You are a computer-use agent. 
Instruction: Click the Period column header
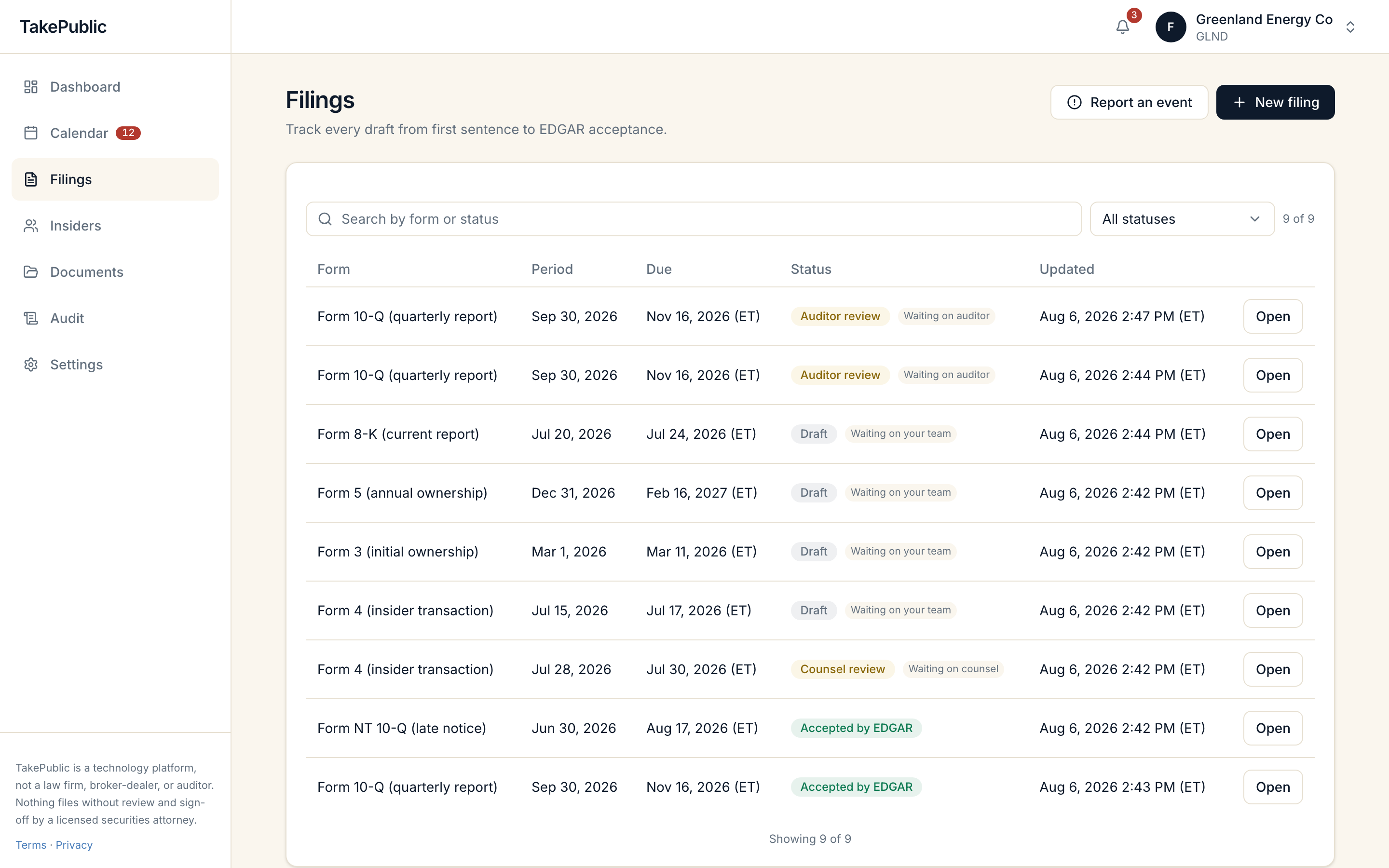[x=552, y=269]
